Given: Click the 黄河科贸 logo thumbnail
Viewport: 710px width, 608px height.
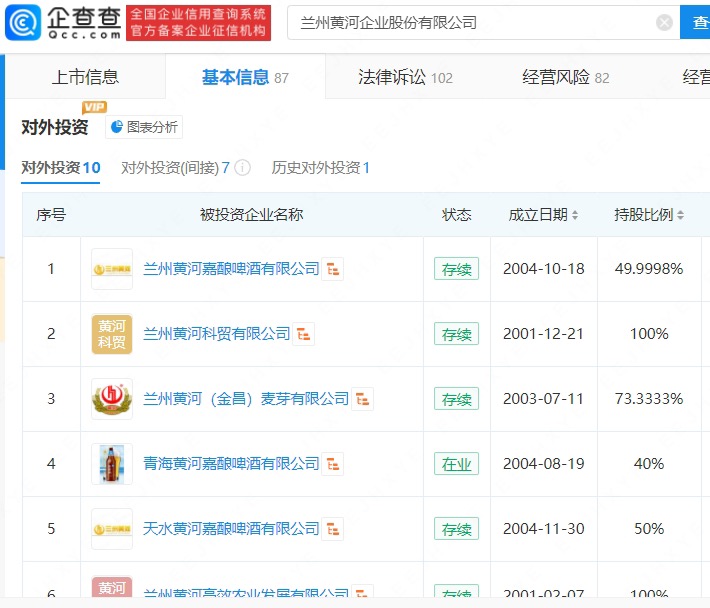Looking at the screenshot, I should [112, 334].
